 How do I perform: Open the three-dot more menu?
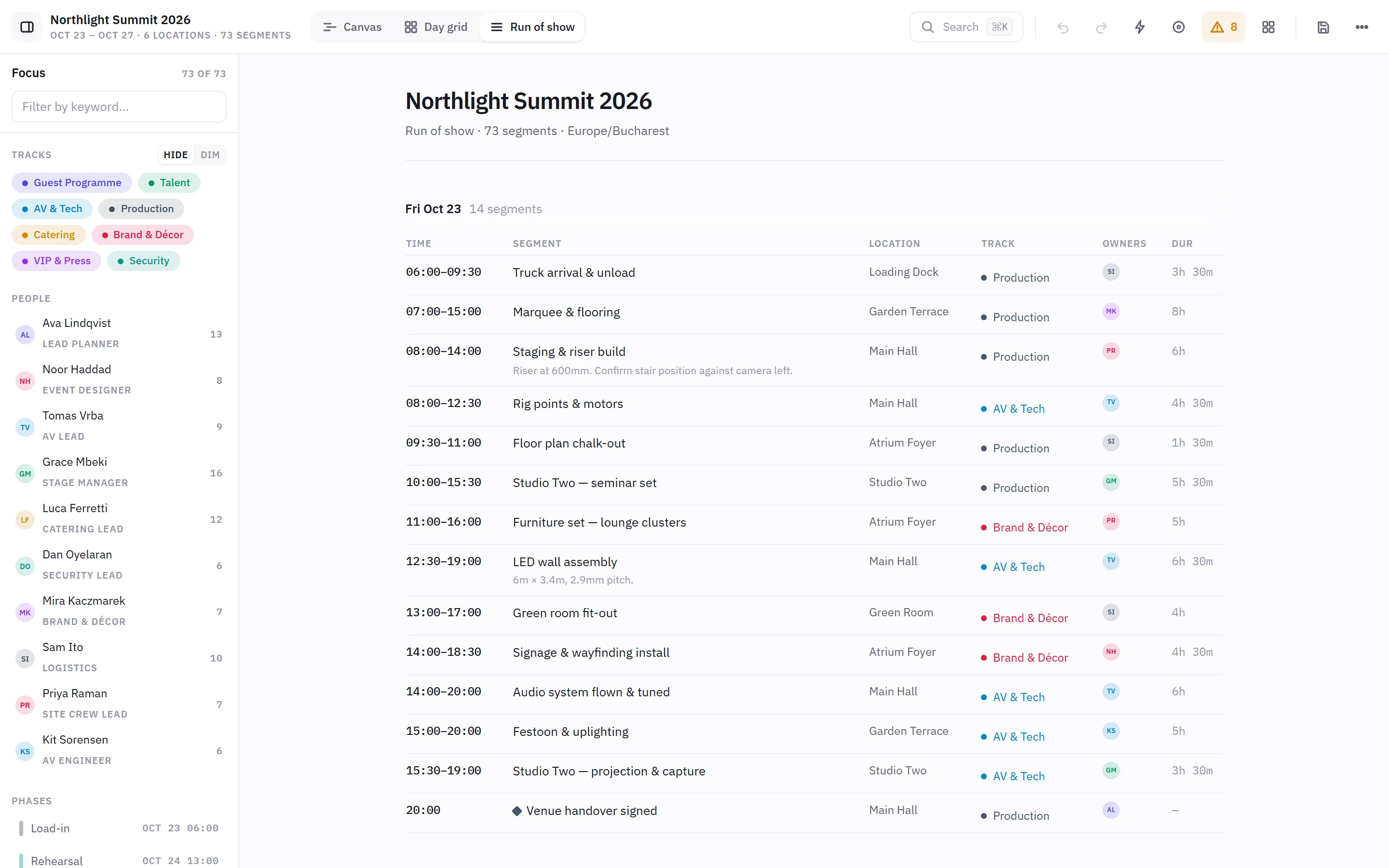coord(1362,27)
